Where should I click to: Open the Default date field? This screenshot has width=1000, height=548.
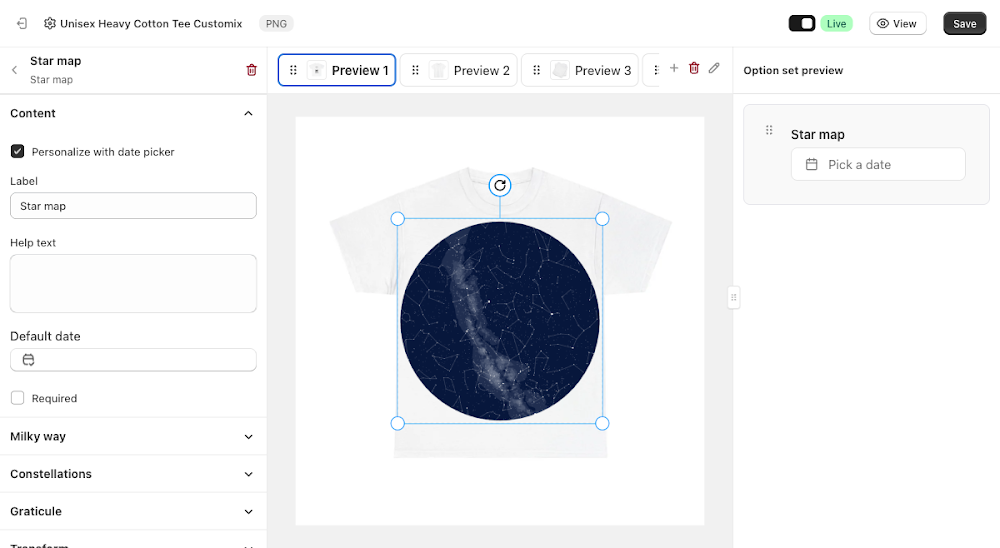coord(133,360)
